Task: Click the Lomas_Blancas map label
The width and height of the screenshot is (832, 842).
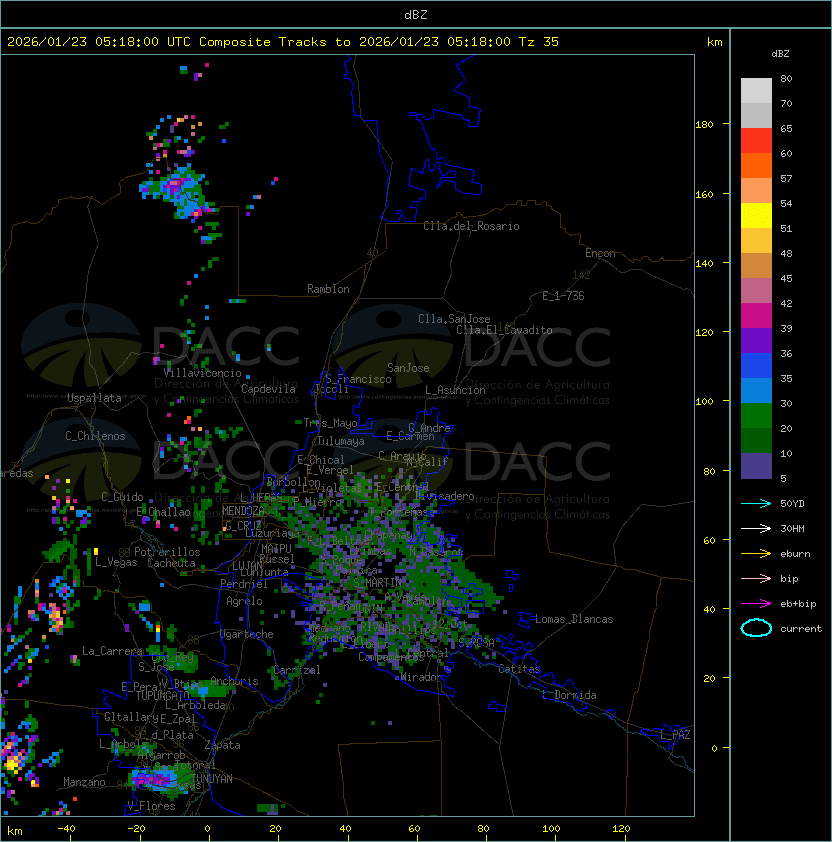Action: tap(574, 619)
